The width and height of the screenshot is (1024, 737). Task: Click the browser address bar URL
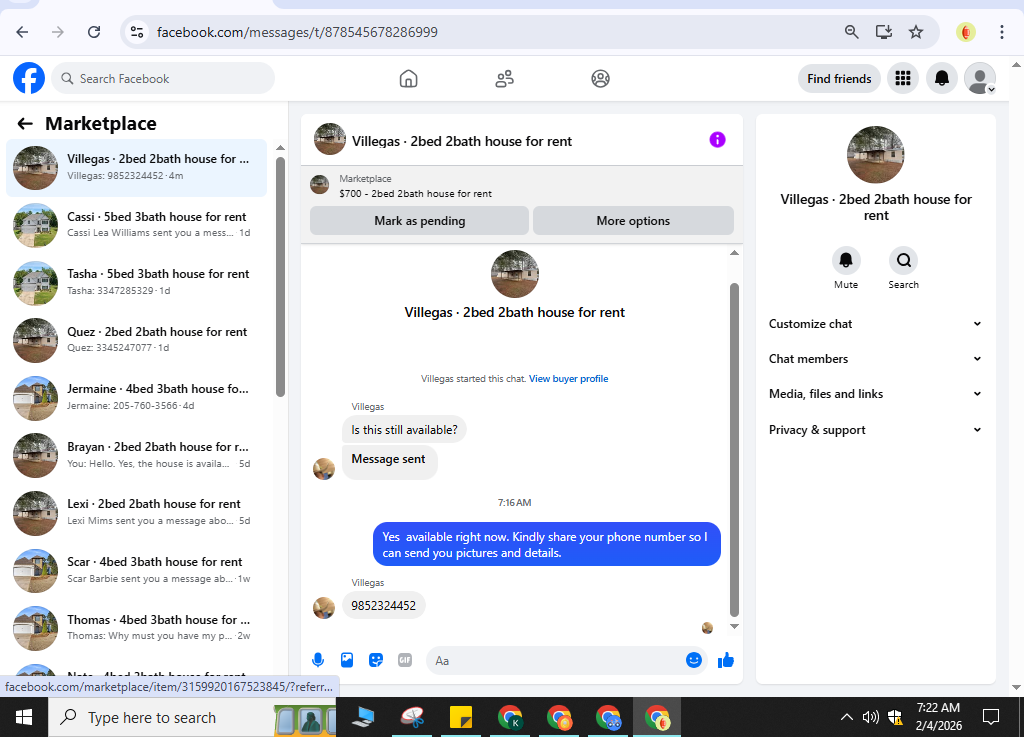coord(297,32)
